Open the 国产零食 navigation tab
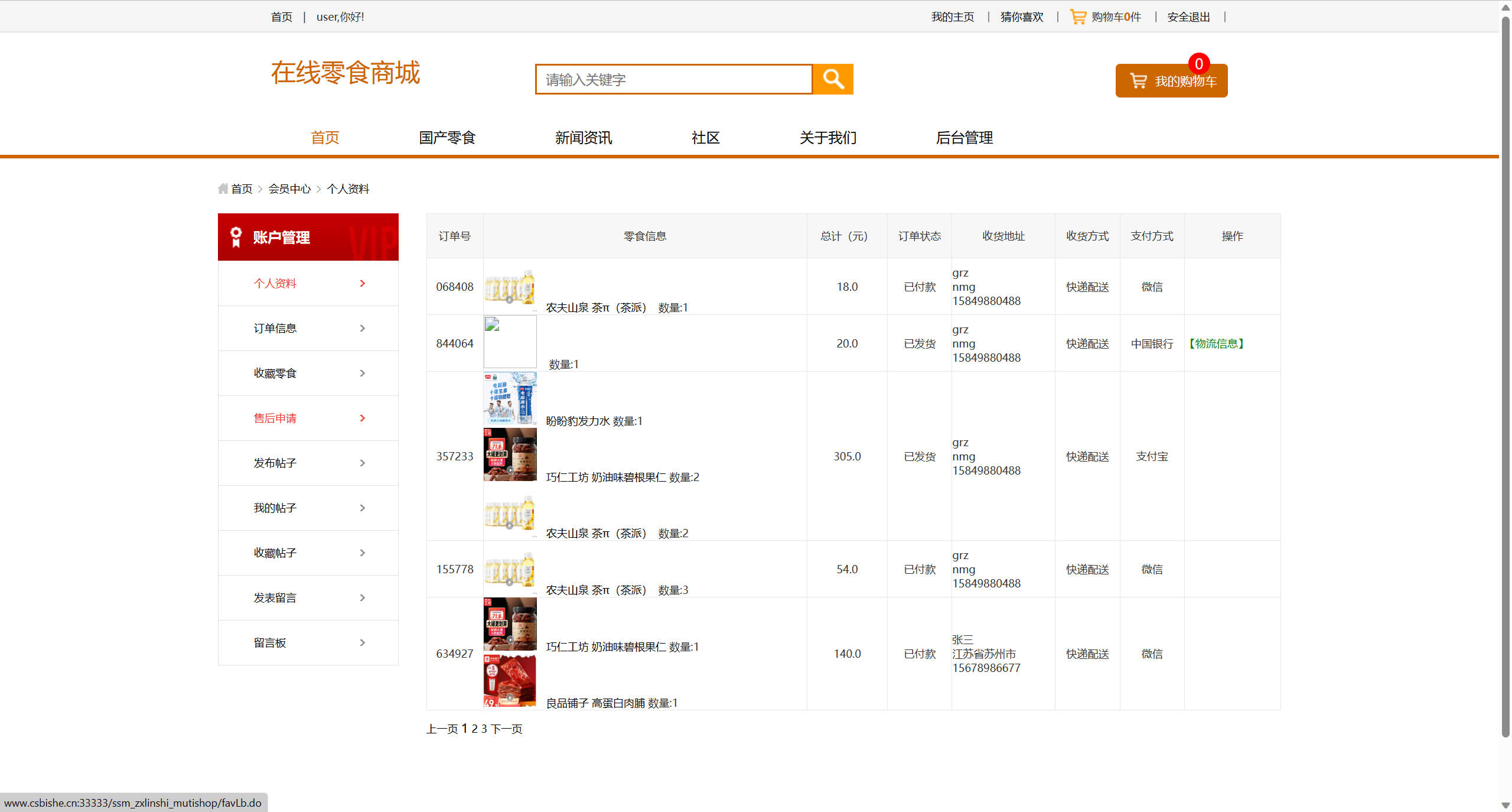The image size is (1512, 812). tap(447, 138)
